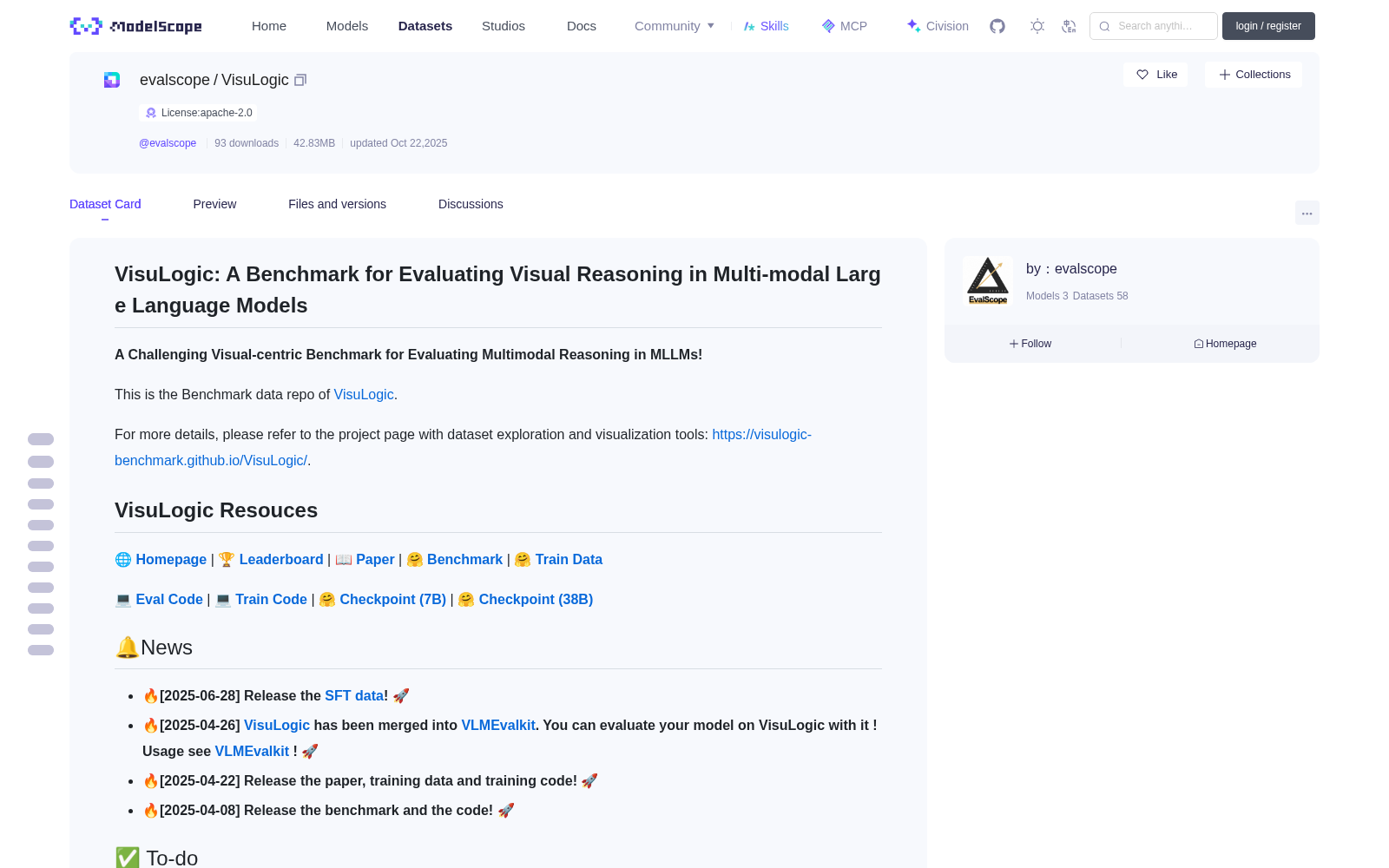Open the Eval Code link

[x=169, y=600]
